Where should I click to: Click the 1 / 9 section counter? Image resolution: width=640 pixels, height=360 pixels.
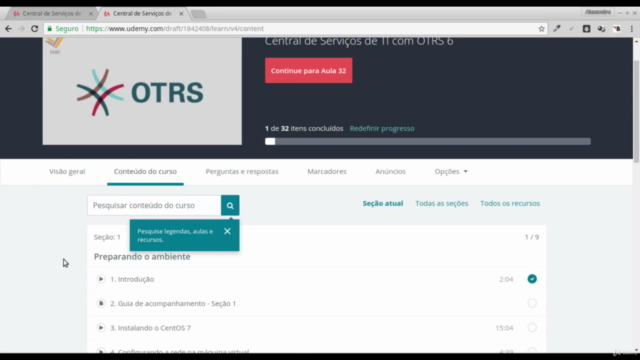point(532,237)
